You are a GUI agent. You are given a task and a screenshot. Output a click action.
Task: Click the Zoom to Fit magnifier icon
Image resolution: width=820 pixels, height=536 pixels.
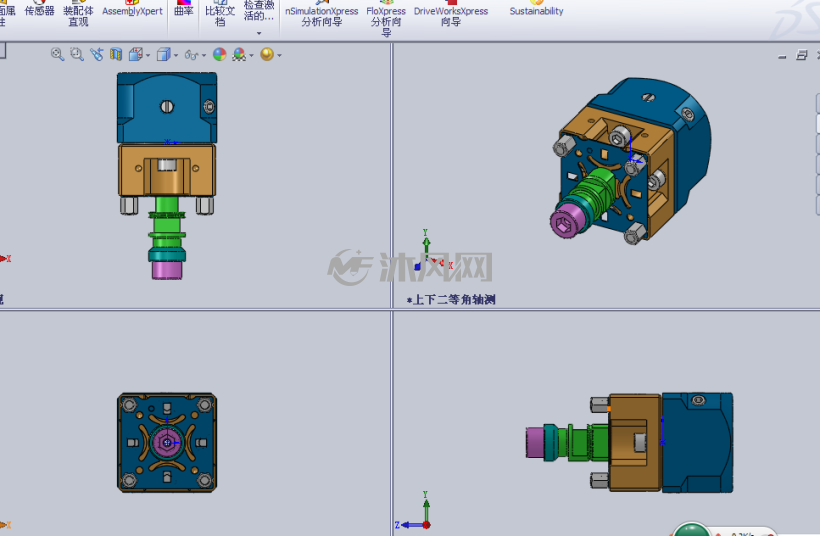58,54
